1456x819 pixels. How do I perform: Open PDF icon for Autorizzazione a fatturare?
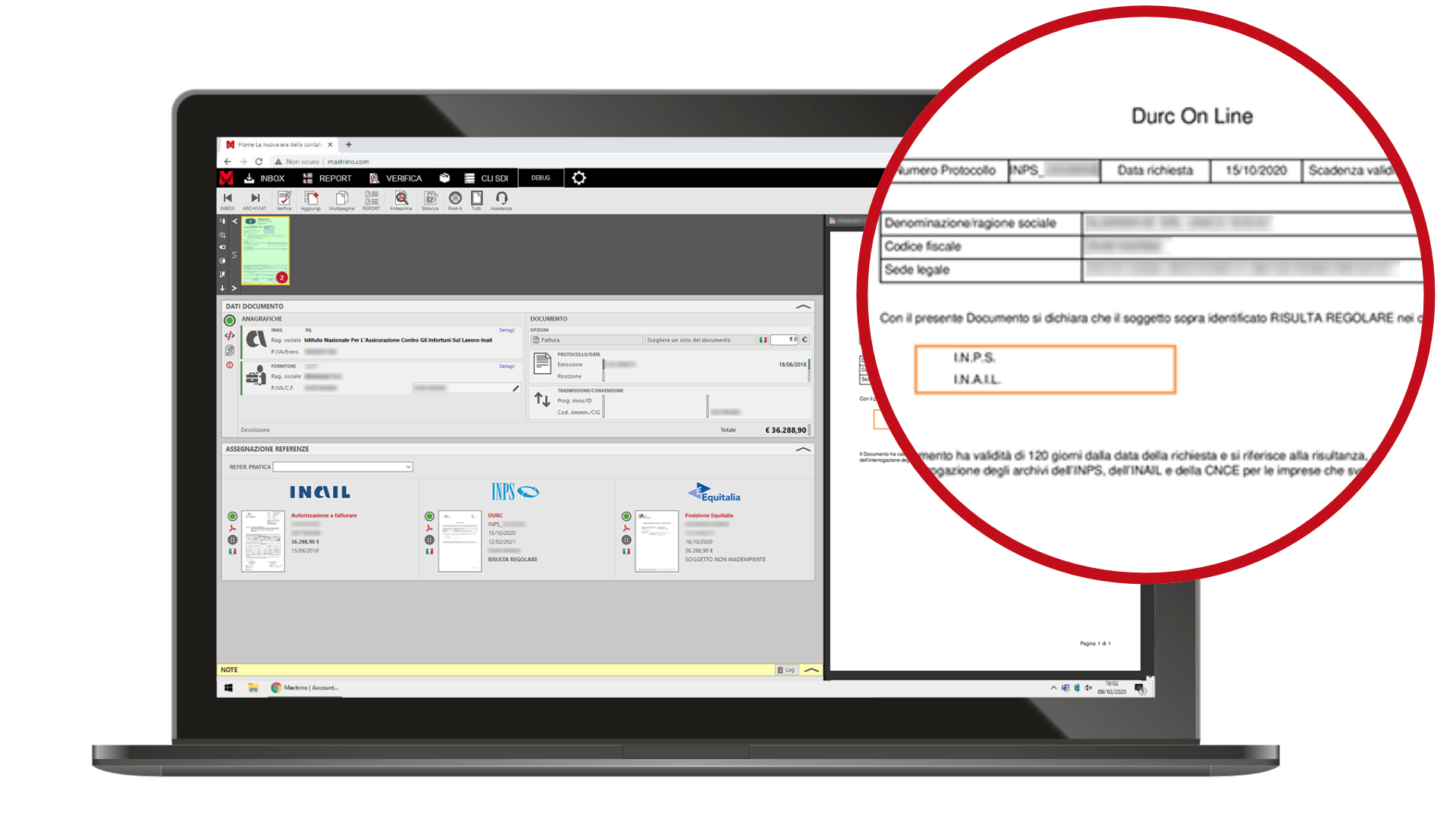(x=233, y=529)
